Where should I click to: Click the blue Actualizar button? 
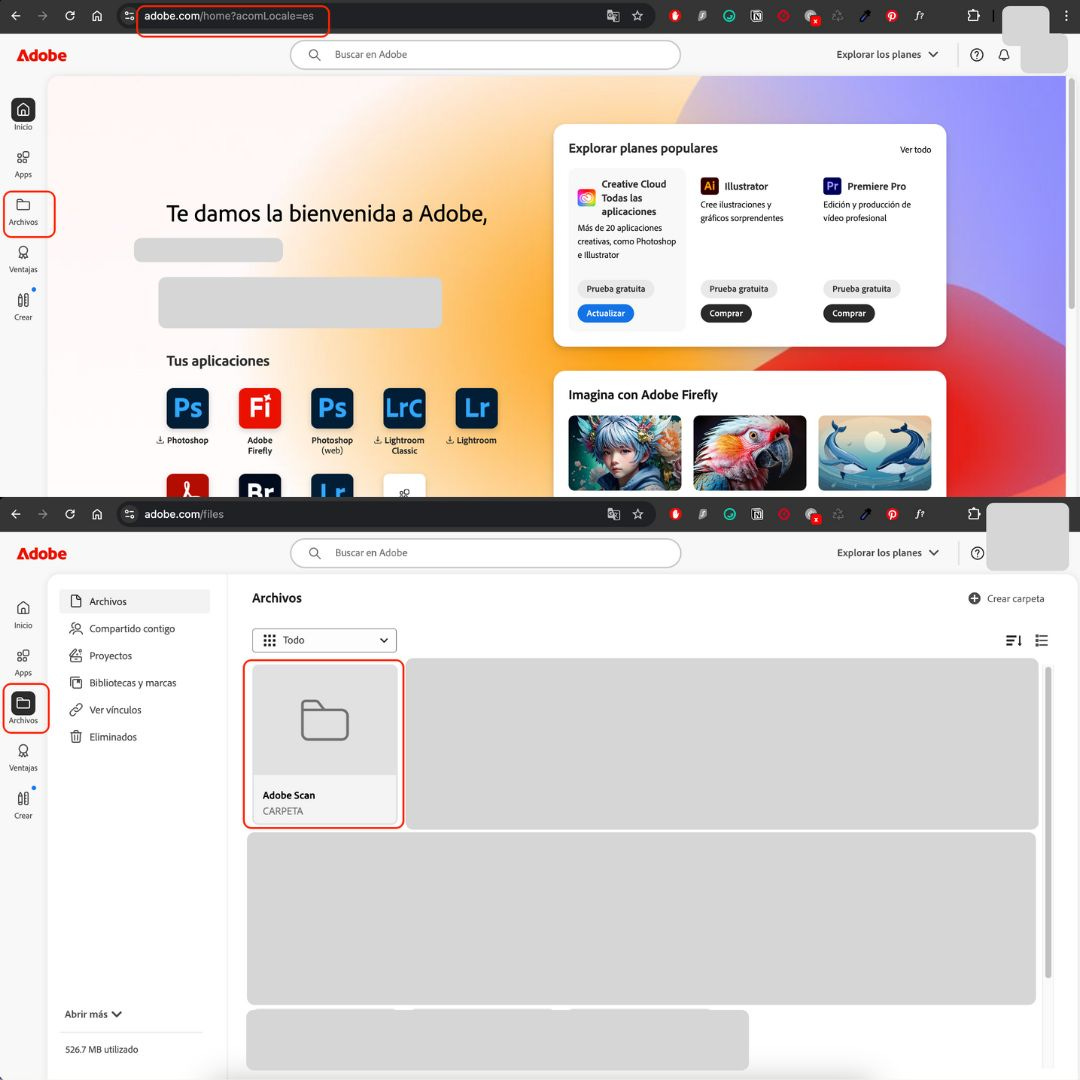pos(605,313)
